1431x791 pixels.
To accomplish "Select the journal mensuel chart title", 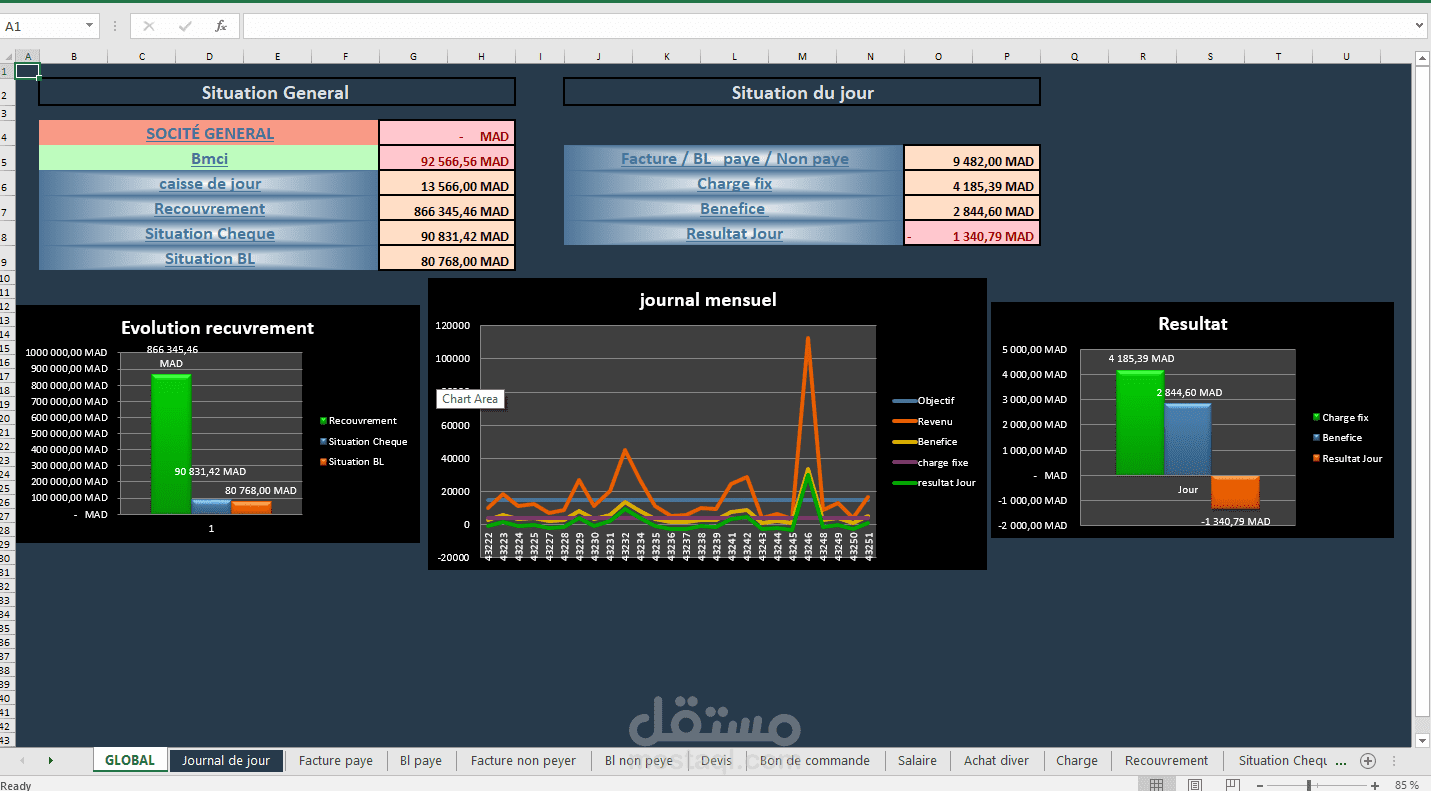I will pos(708,300).
